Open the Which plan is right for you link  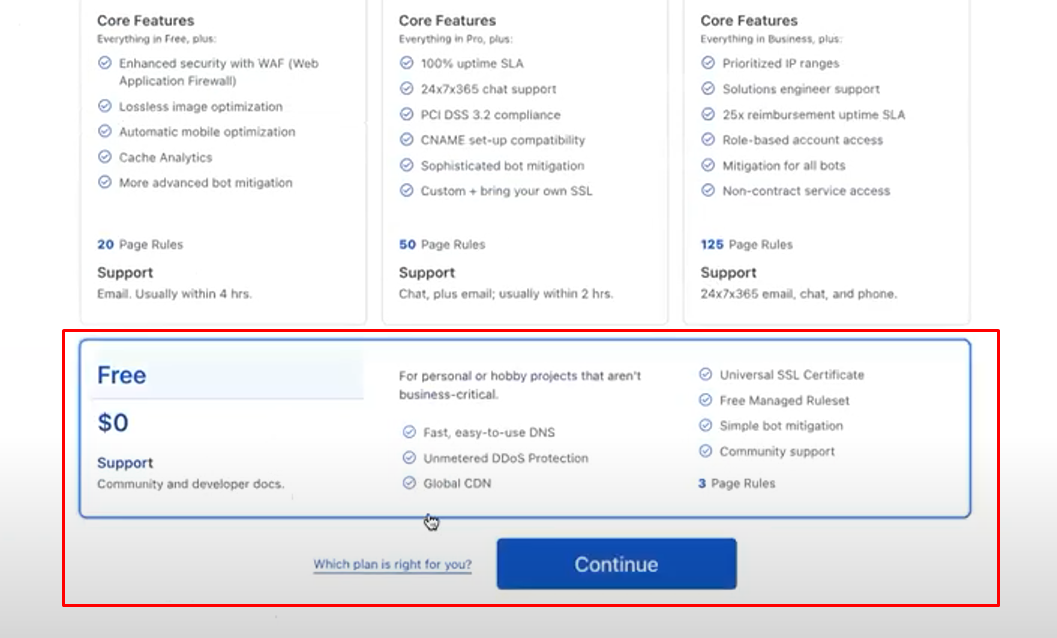pos(392,564)
